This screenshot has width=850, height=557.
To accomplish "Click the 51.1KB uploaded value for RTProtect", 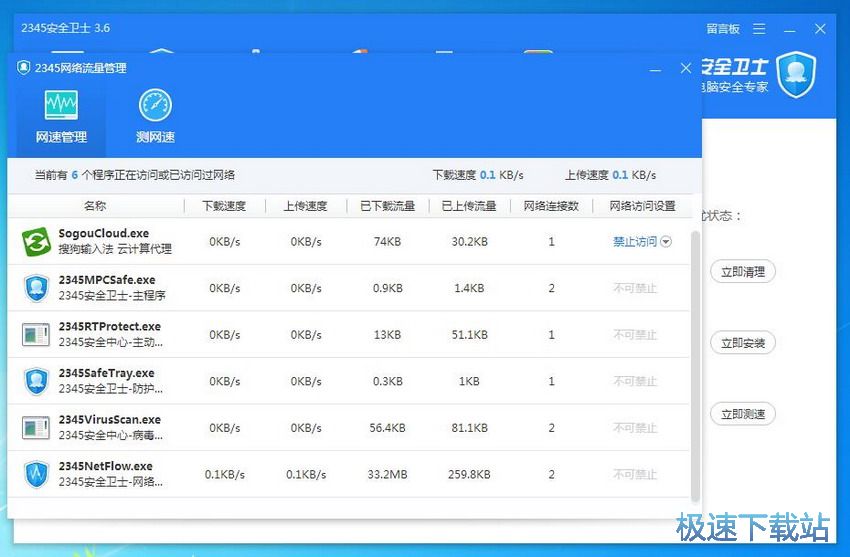I will coord(469,335).
